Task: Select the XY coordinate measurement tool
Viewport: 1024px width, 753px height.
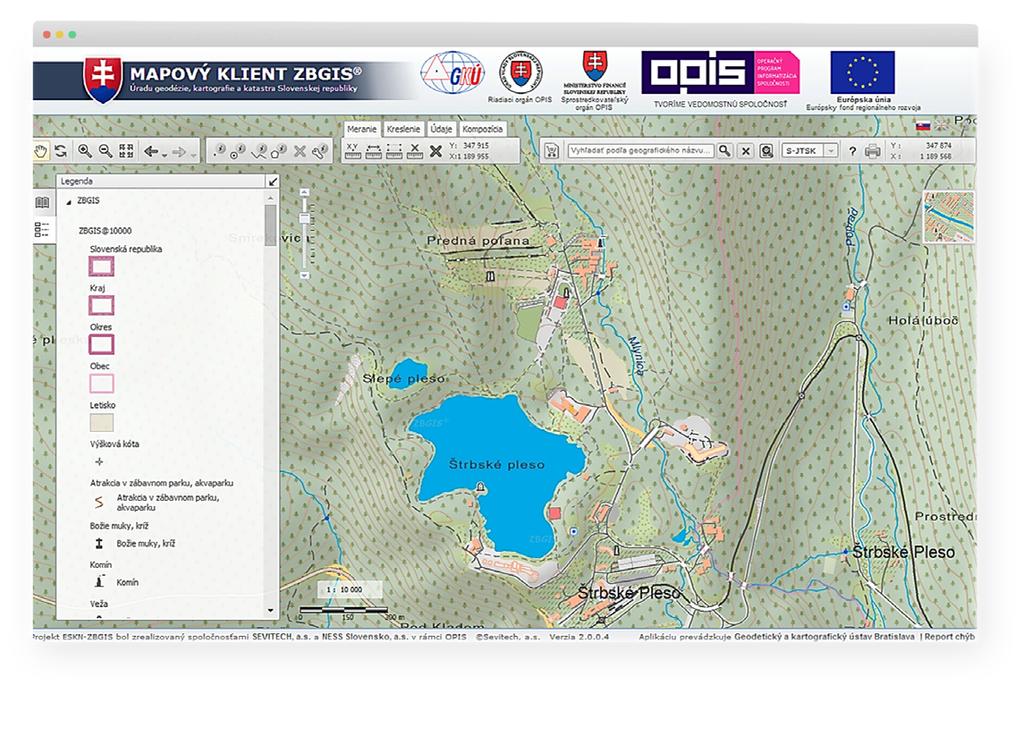Action: click(x=353, y=151)
